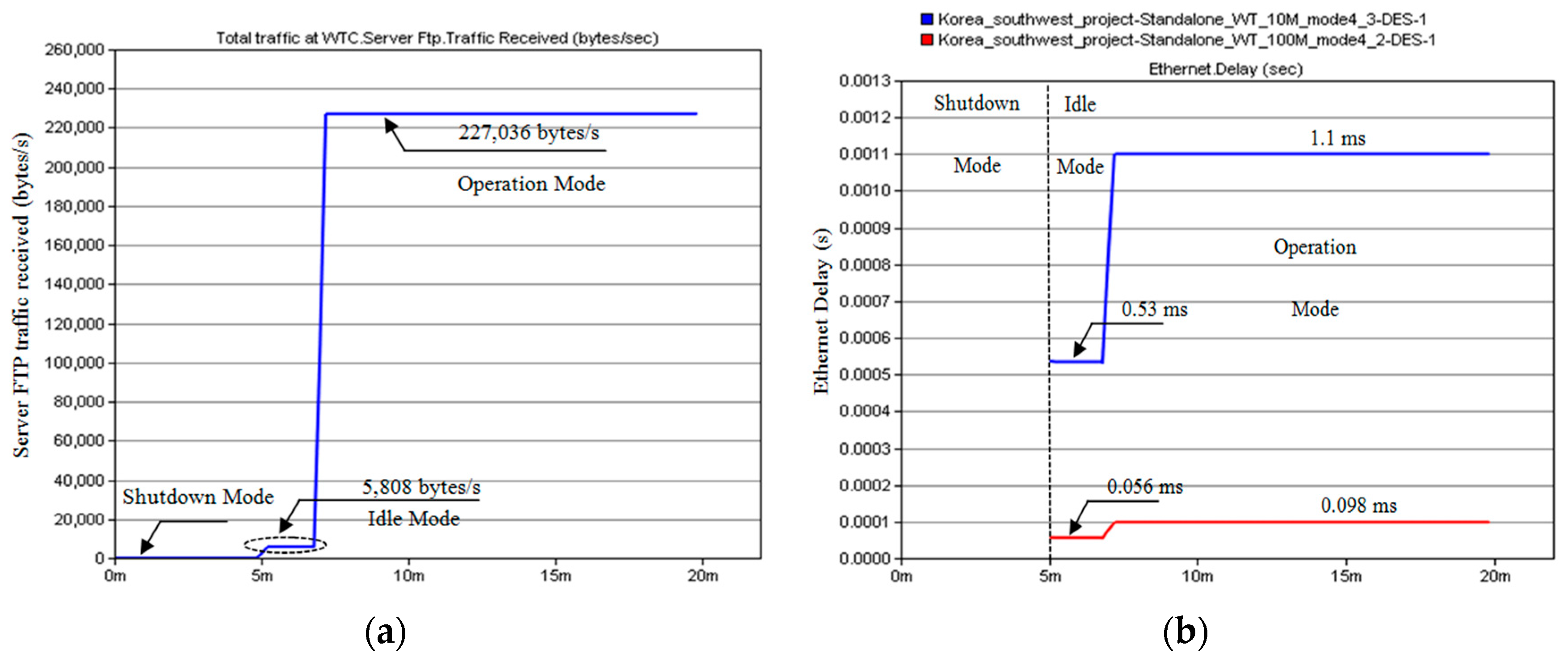
Task: Click the 1.1 ms label above blue line
Action: point(1337,138)
